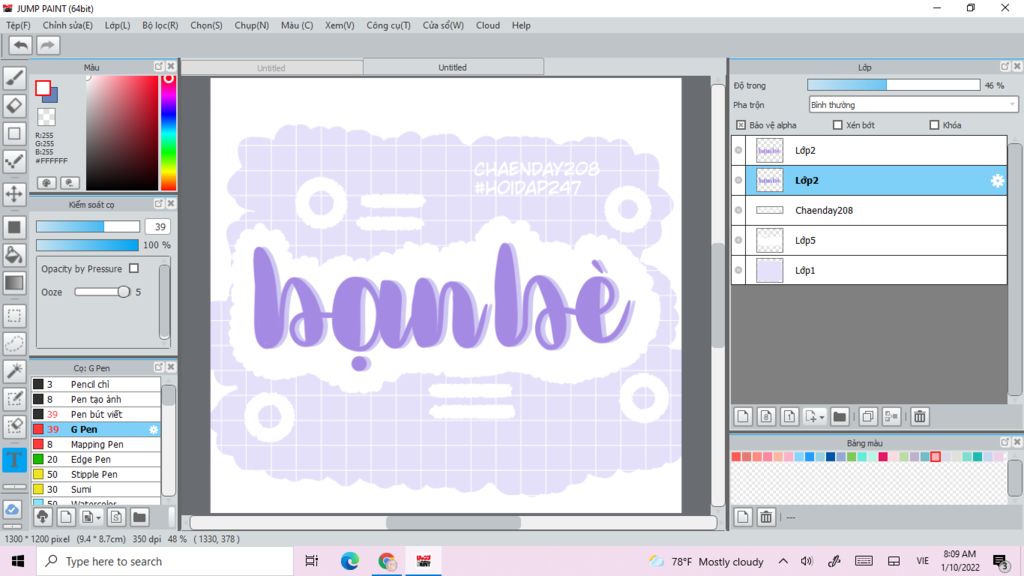This screenshot has height=576, width=1024.
Task: Select the Edge Pen brush
Action: [96, 459]
